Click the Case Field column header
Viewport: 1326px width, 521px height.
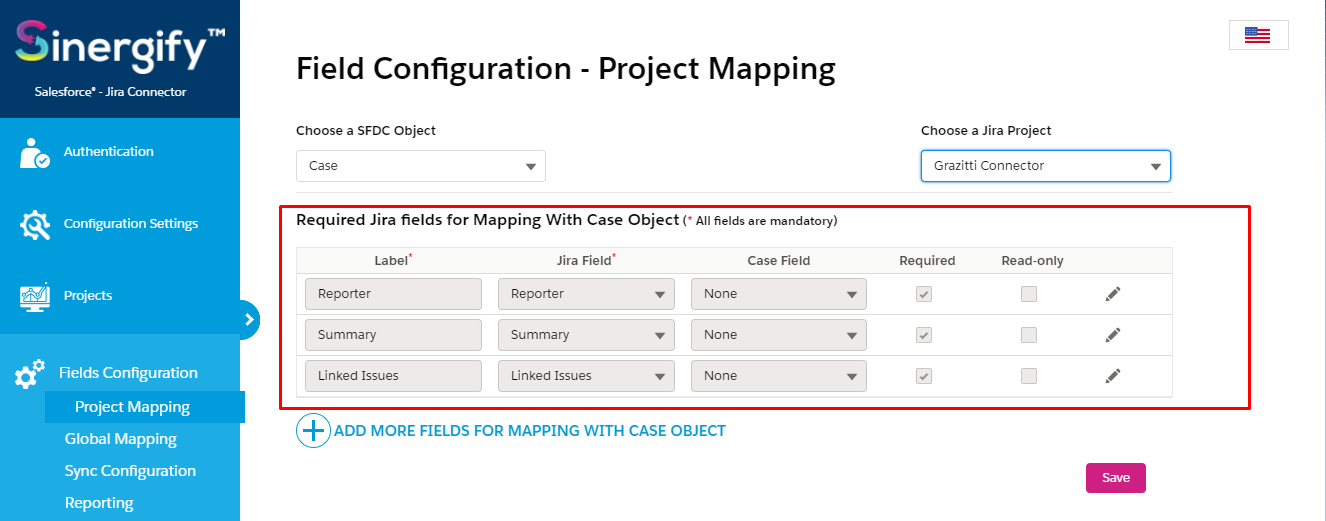(x=779, y=261)
